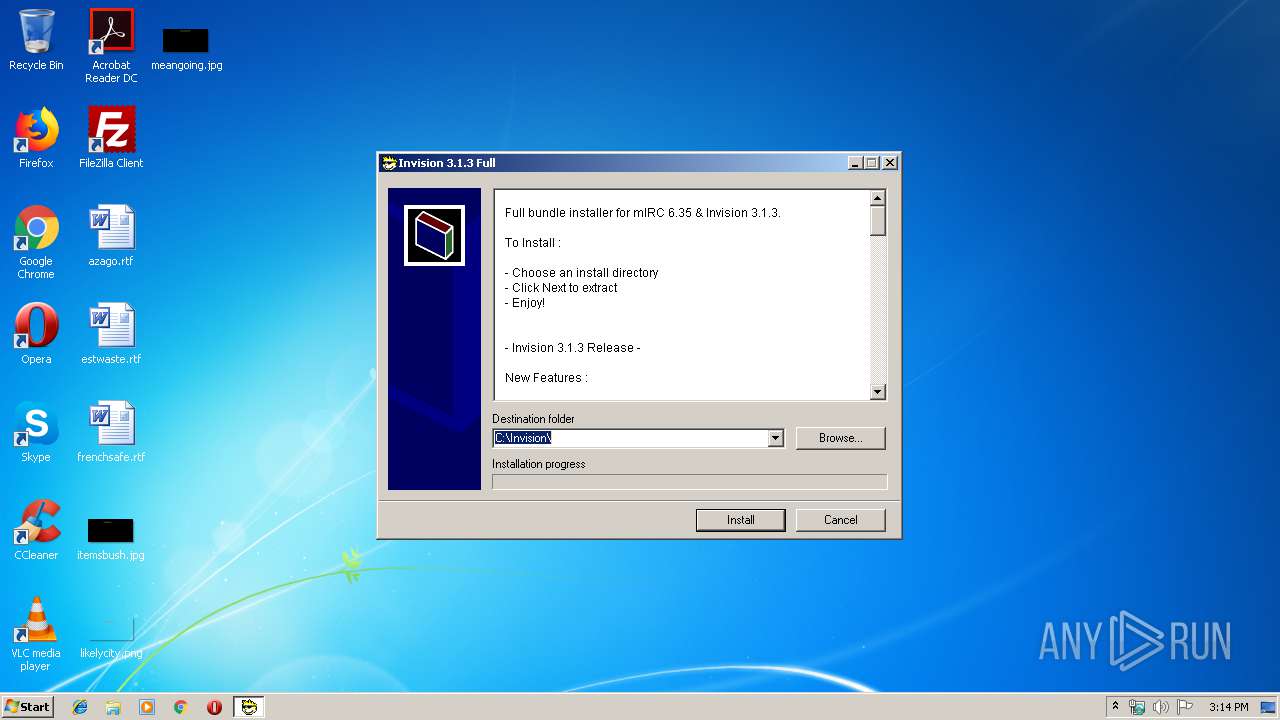
Task: Open Chrome from the taskbar
Action: point(181,707)
